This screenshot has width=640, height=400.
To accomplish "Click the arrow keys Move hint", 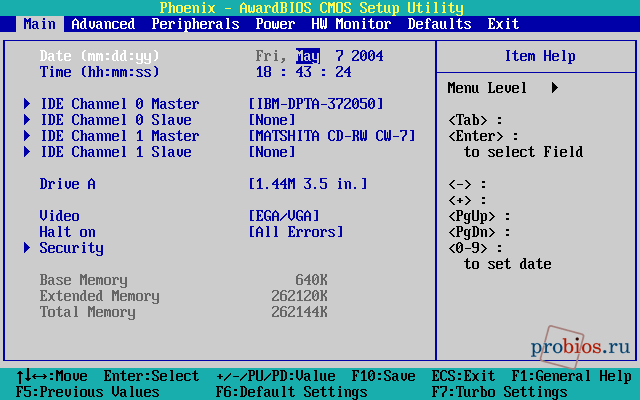I will click(52, 376).
